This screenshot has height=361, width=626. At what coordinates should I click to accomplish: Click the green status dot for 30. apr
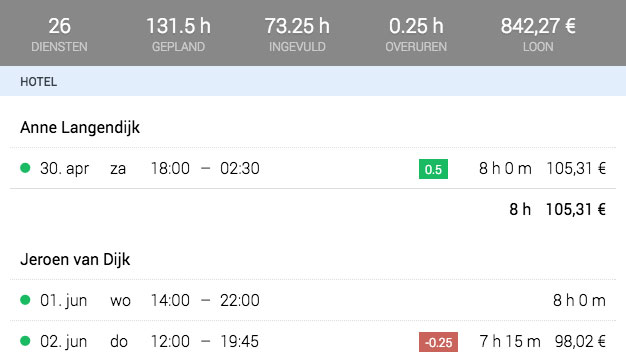pos(25,168)
